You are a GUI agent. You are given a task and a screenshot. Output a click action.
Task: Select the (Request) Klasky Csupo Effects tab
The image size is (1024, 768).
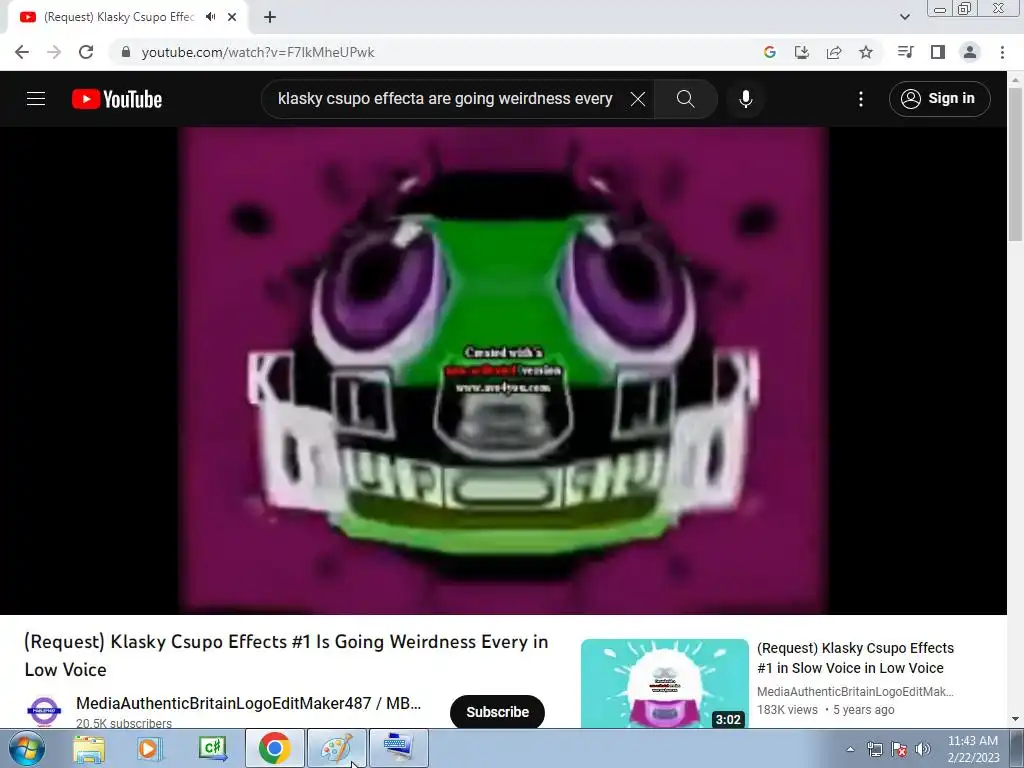(x=119, y=17)
